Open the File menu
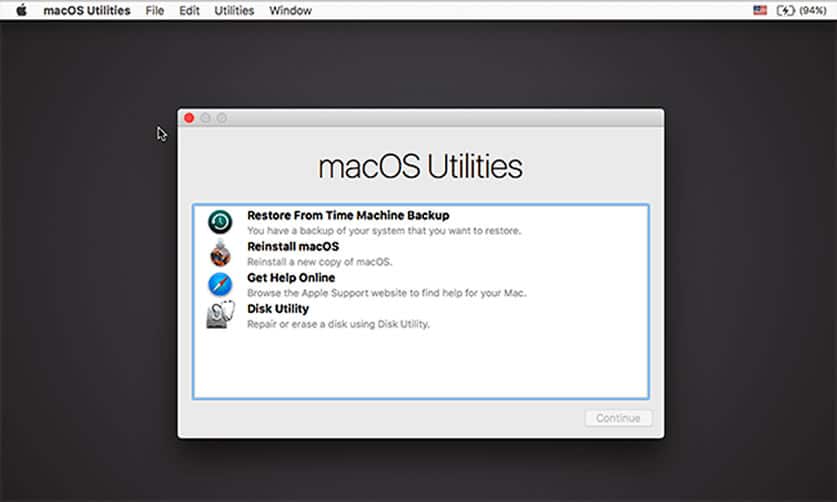The height and width of the screenshot is (502, 837). click(155, 11)
